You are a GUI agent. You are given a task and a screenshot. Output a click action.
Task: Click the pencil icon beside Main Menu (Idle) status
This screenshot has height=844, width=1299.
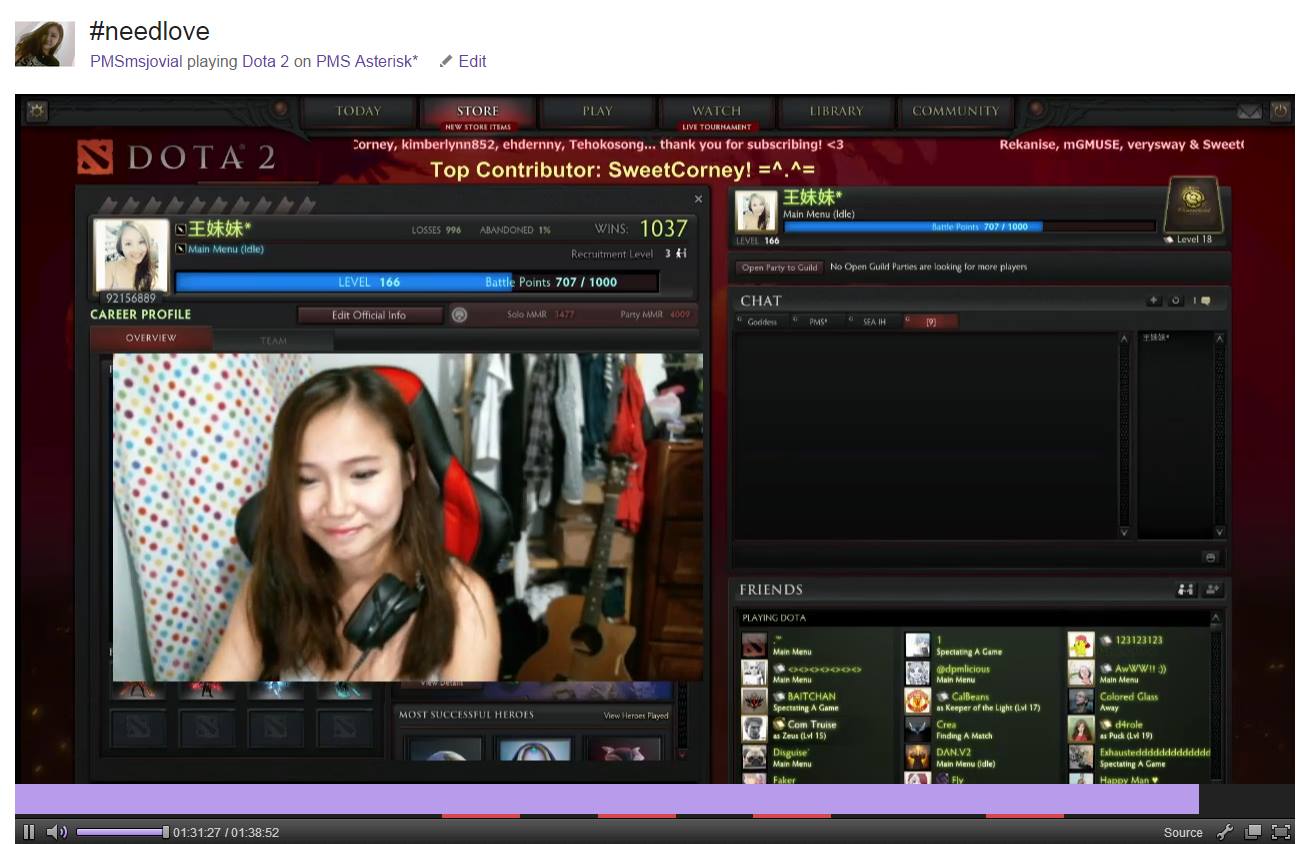[x=181, y=249]
